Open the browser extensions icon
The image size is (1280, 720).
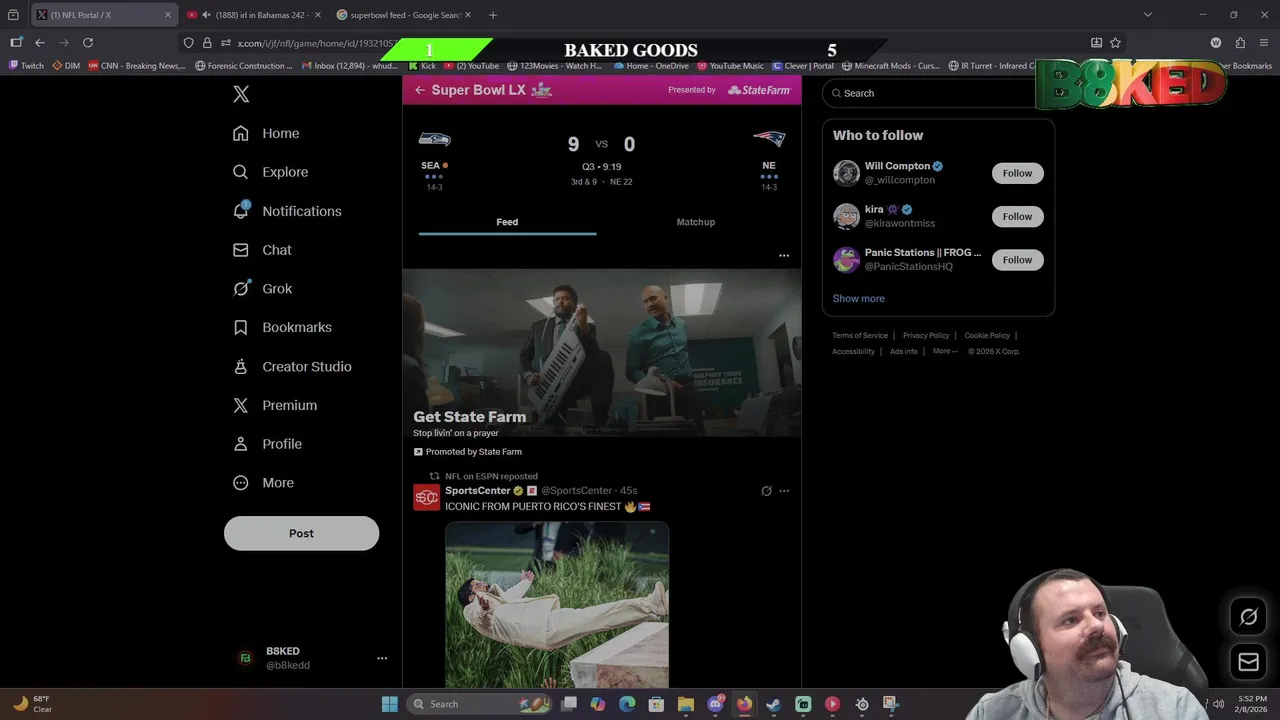pos(1240,43)
